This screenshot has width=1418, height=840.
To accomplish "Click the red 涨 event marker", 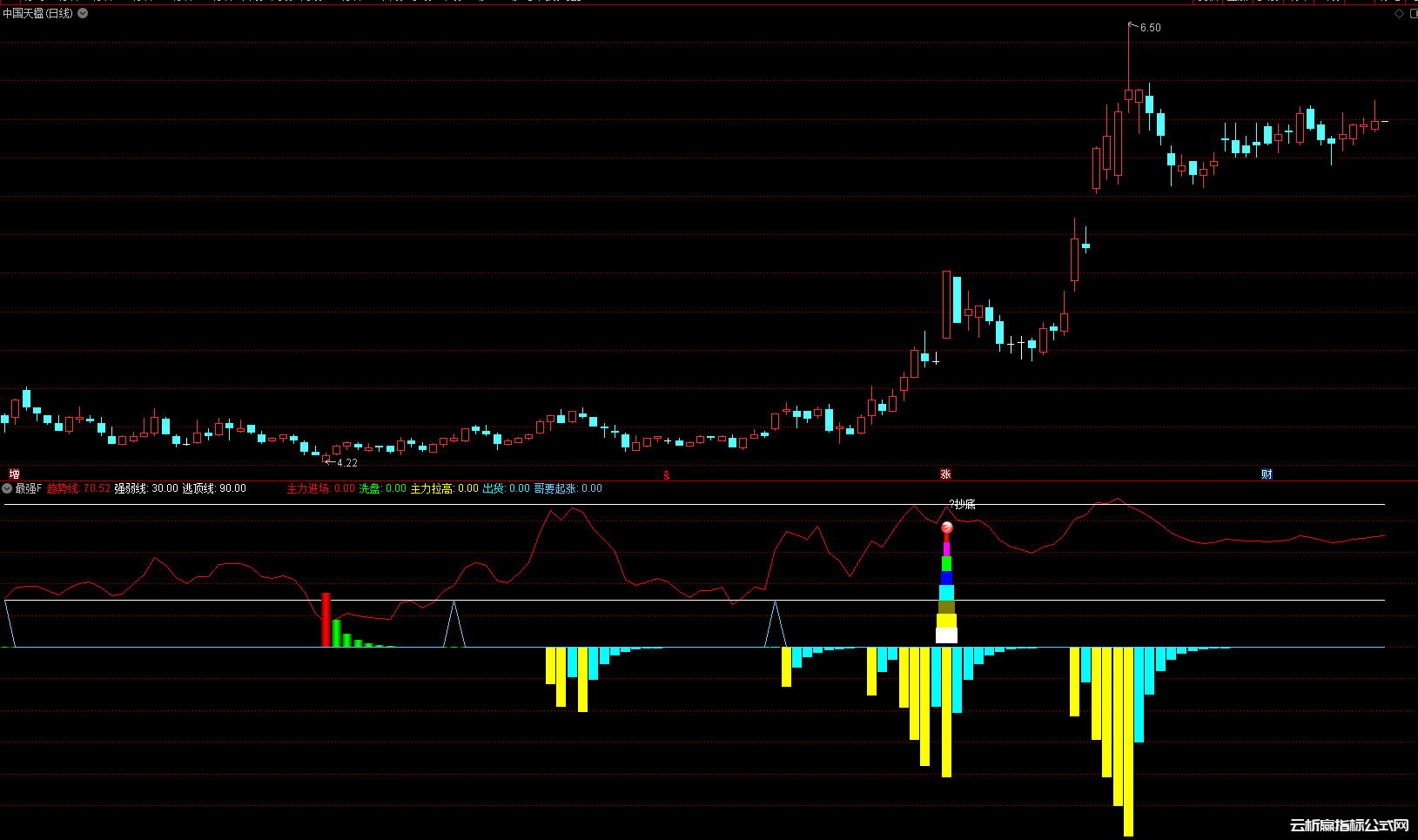I will [945, 474].
